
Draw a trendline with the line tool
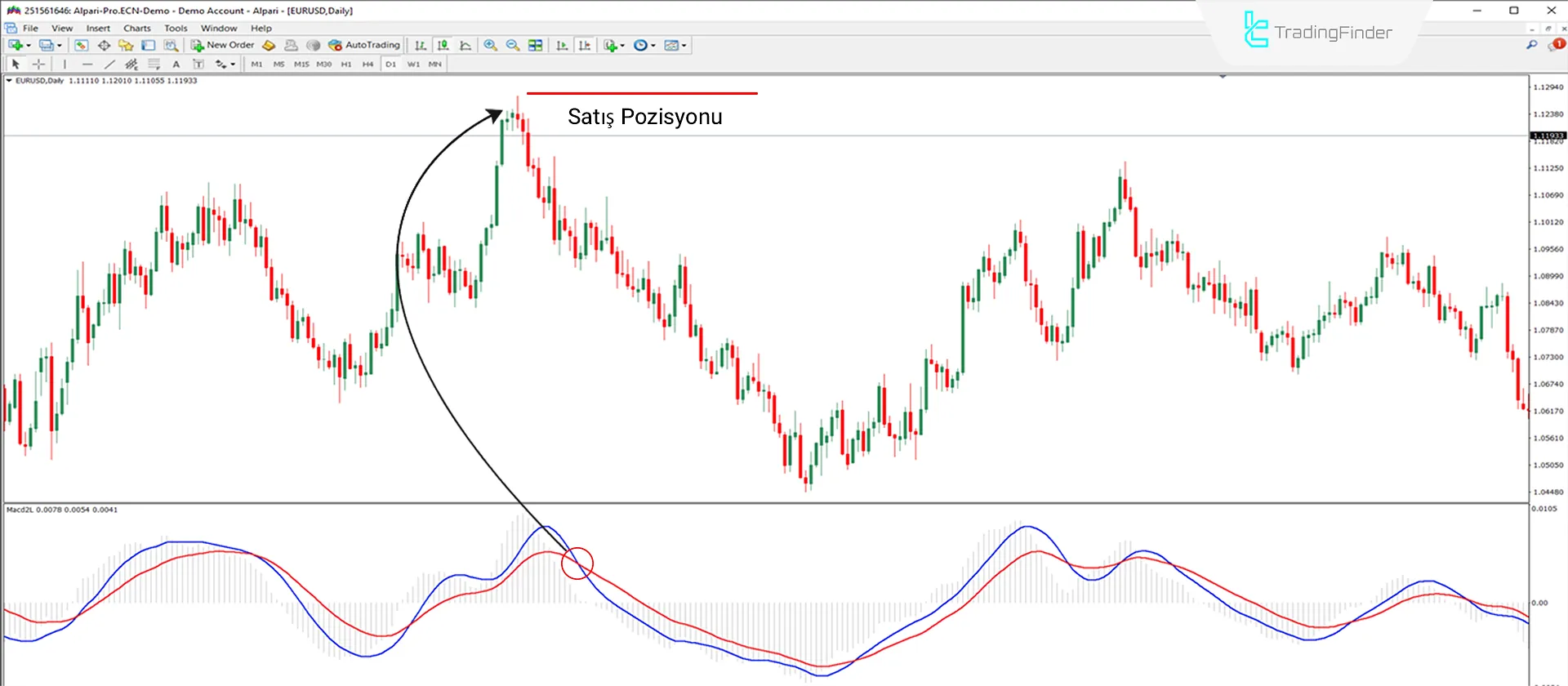coord(109,64)
